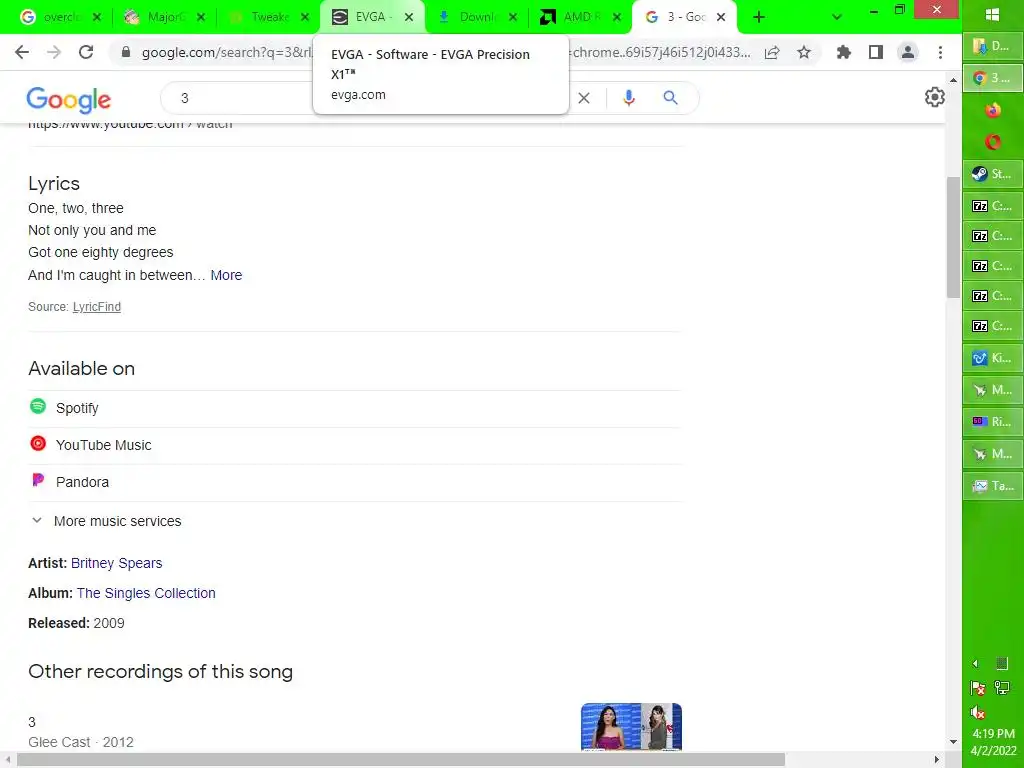Go to Google home via the logo
The height and width of the screenshot is (768, 1024).
coord(69,99)
